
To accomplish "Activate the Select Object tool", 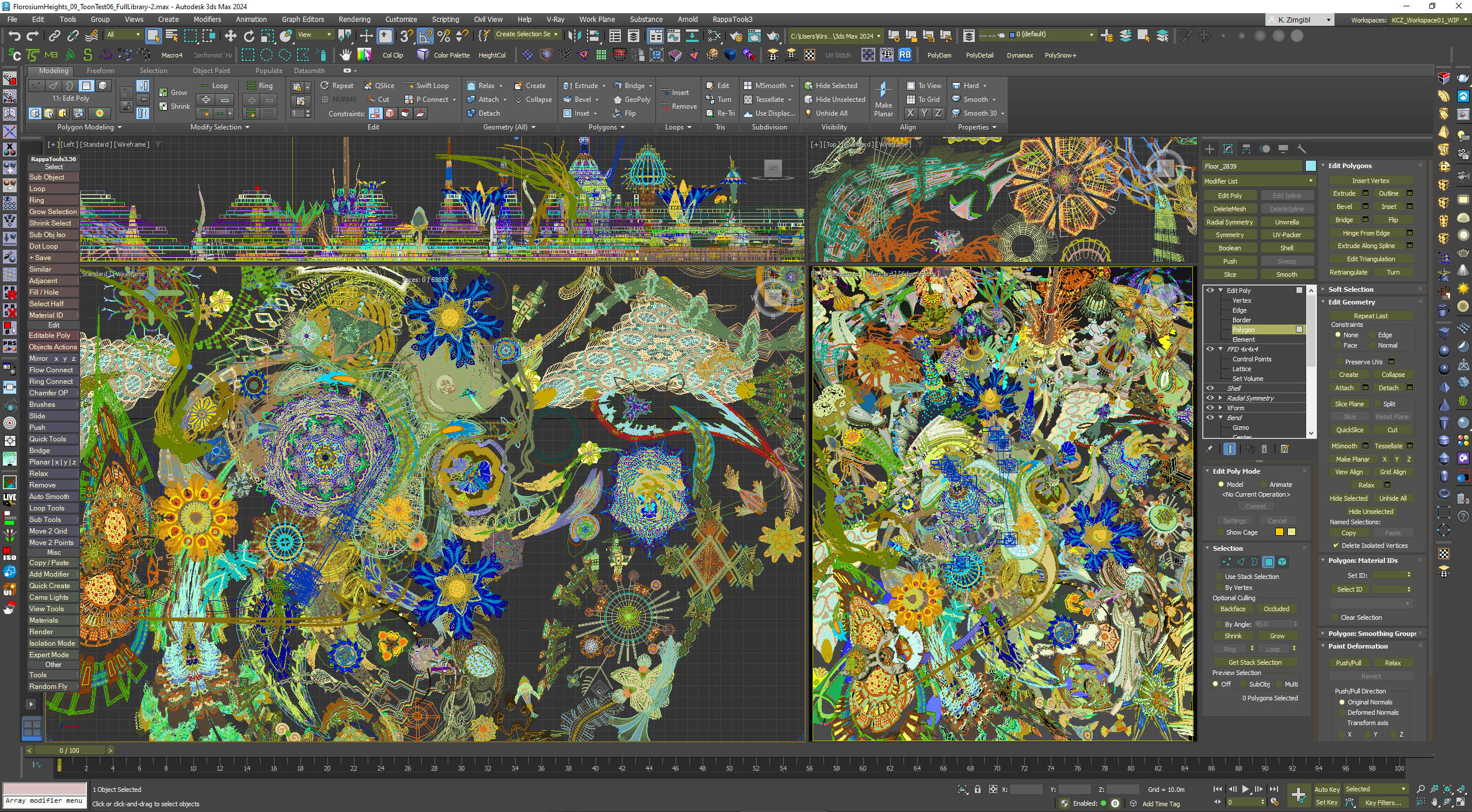I will (153, 36).
